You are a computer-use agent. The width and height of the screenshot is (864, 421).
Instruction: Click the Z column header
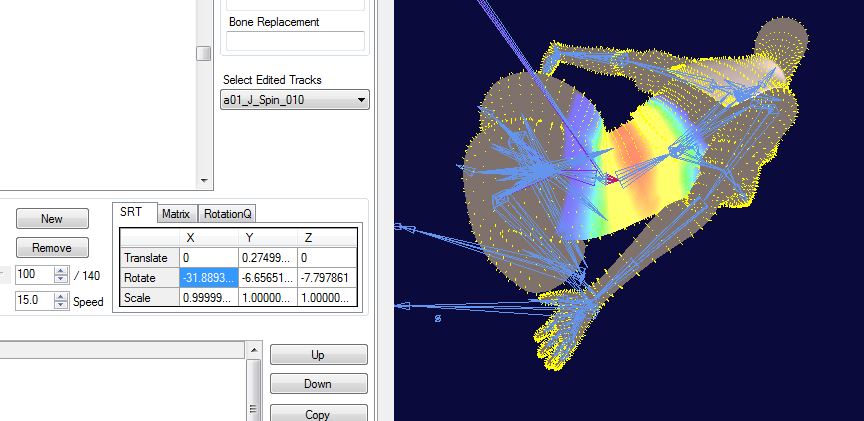click(x=327, y=238)
